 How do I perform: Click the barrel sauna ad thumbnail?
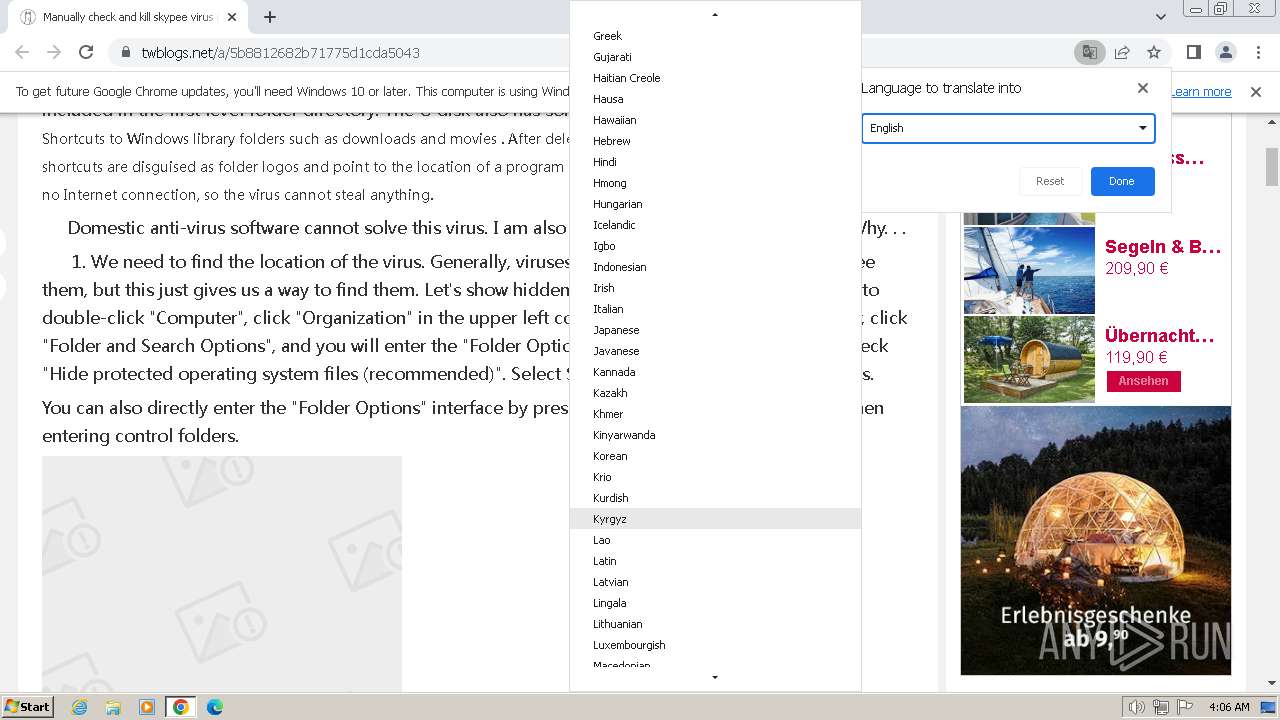point(1029,359)
